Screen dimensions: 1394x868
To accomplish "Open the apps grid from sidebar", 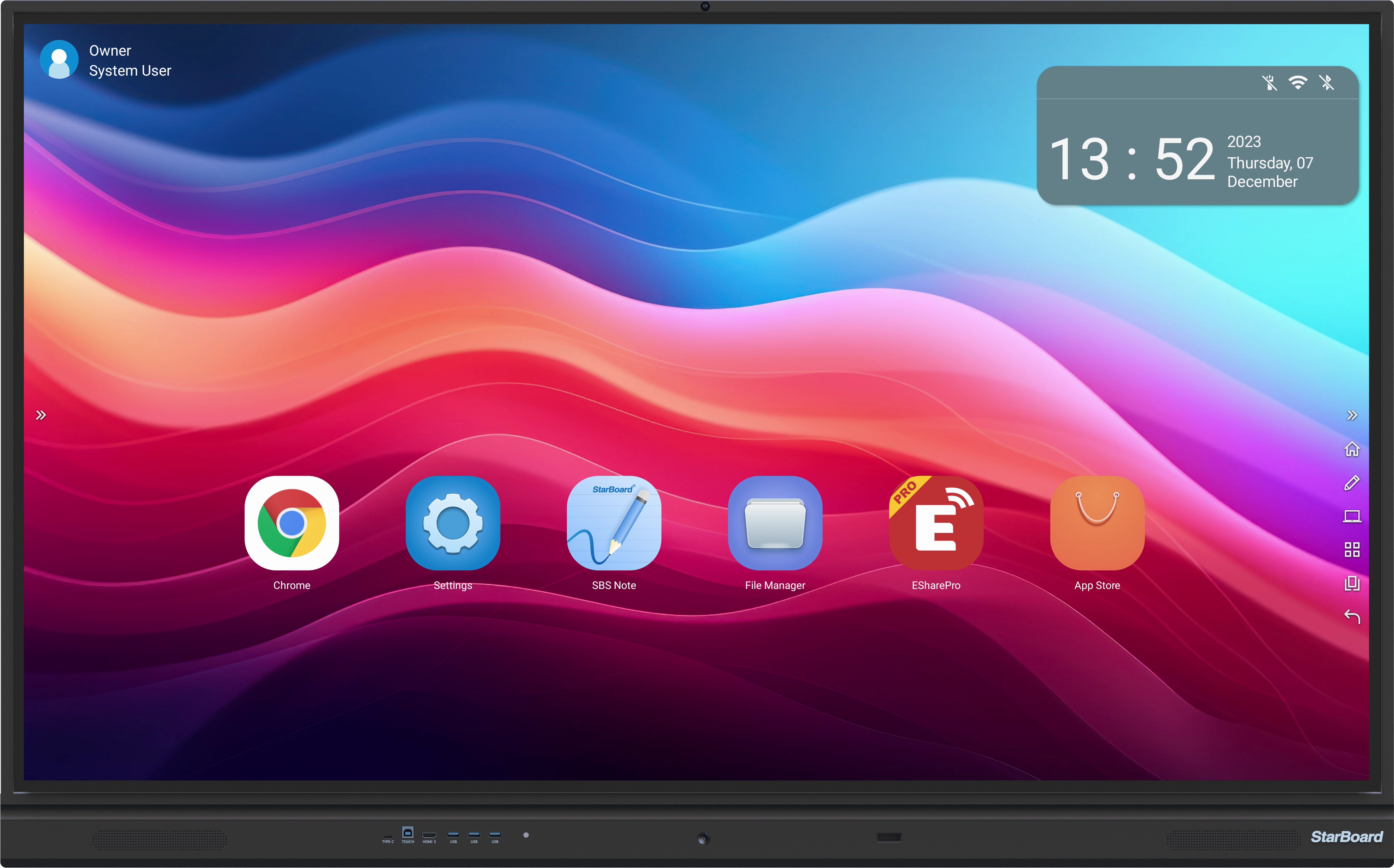I will pos(1351,550).
